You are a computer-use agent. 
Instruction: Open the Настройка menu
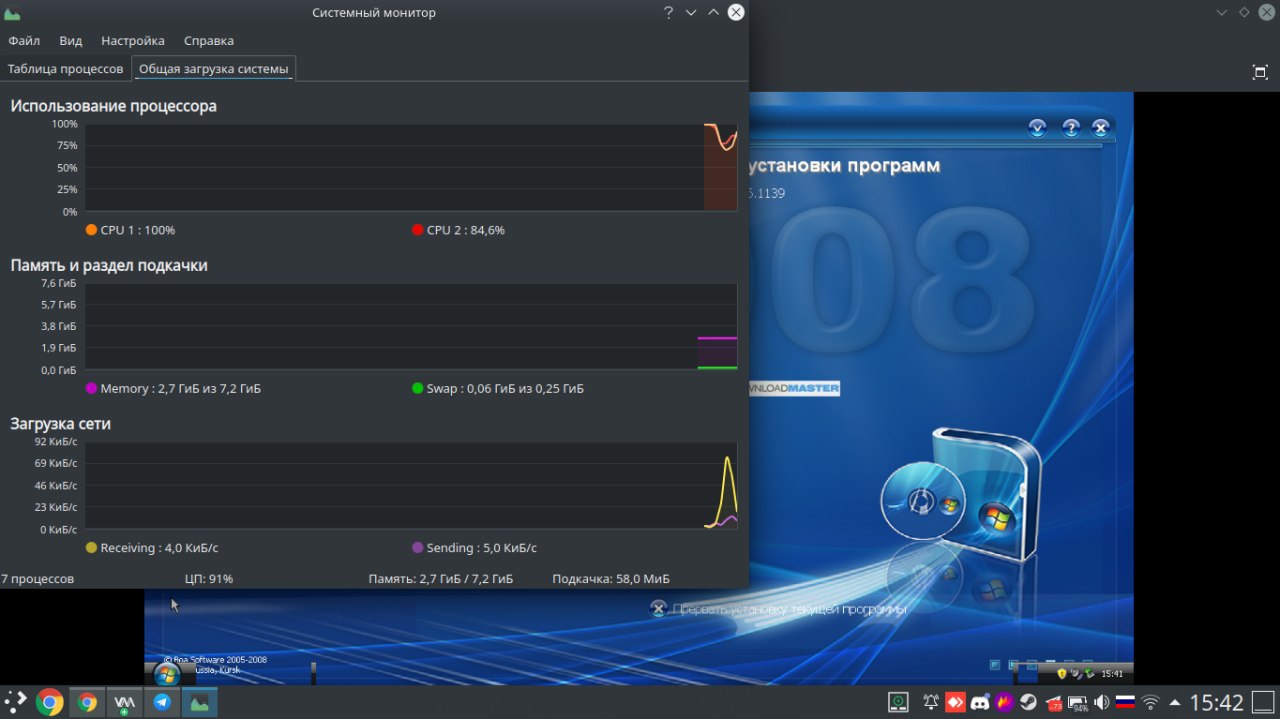pyautogui.click(x=132, y=41)
